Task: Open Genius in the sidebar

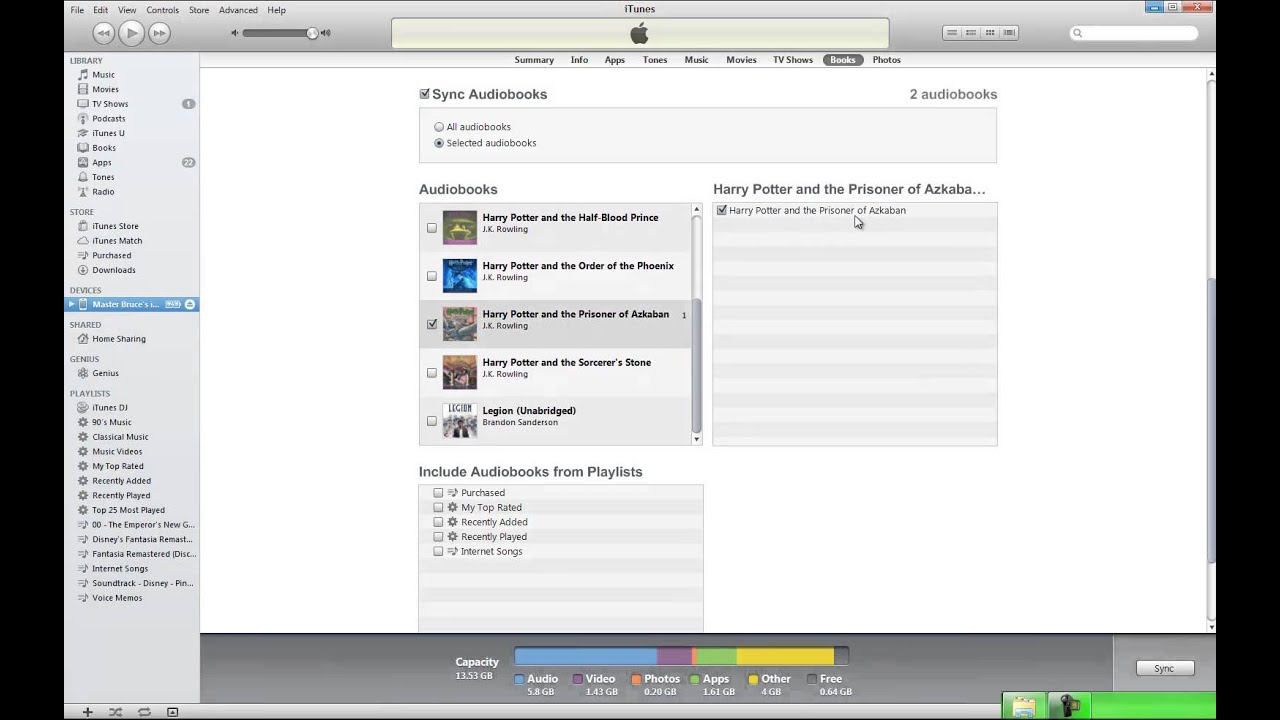Action: click(105, 373)
